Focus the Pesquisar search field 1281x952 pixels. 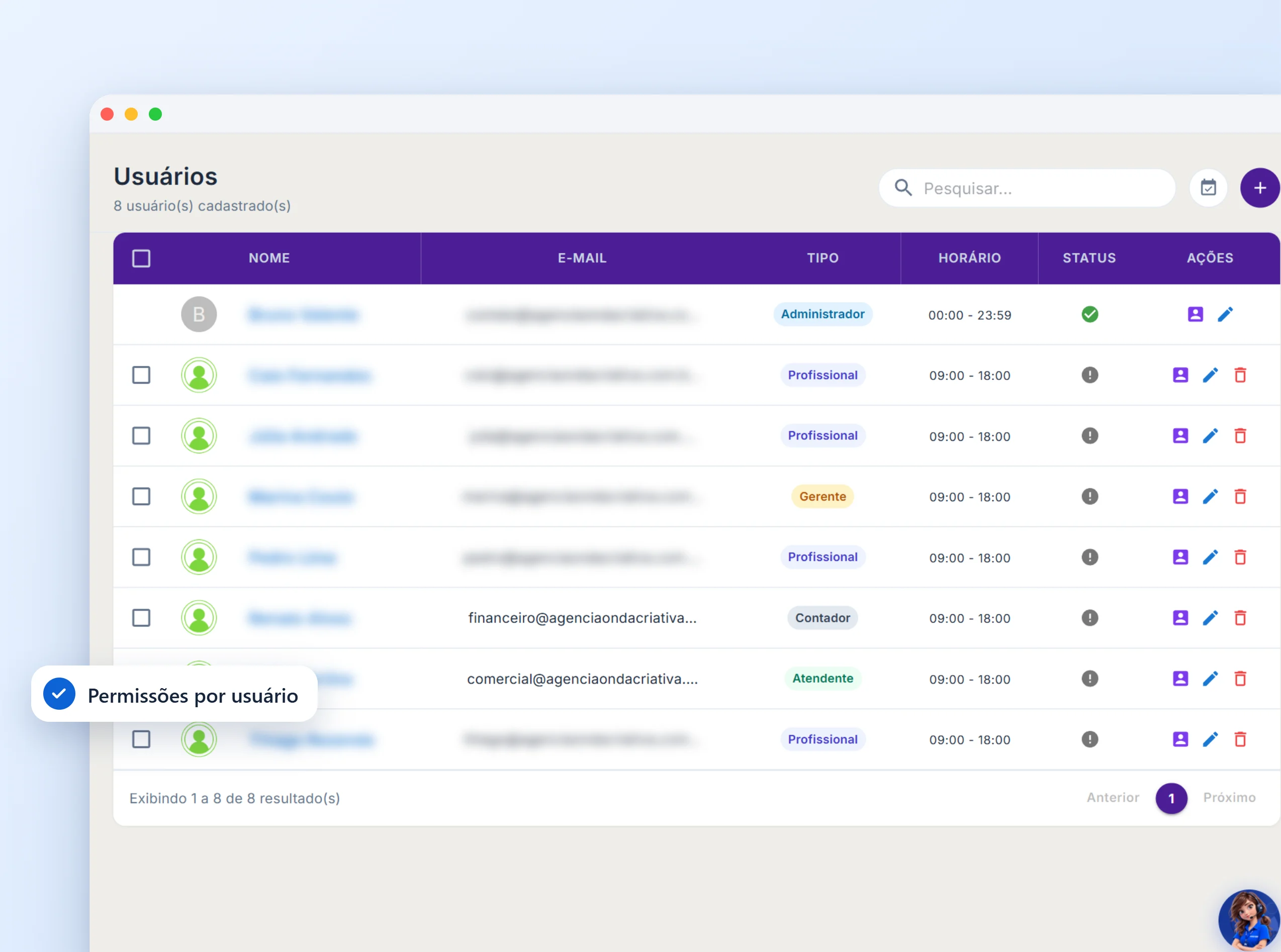(1027, 188)
